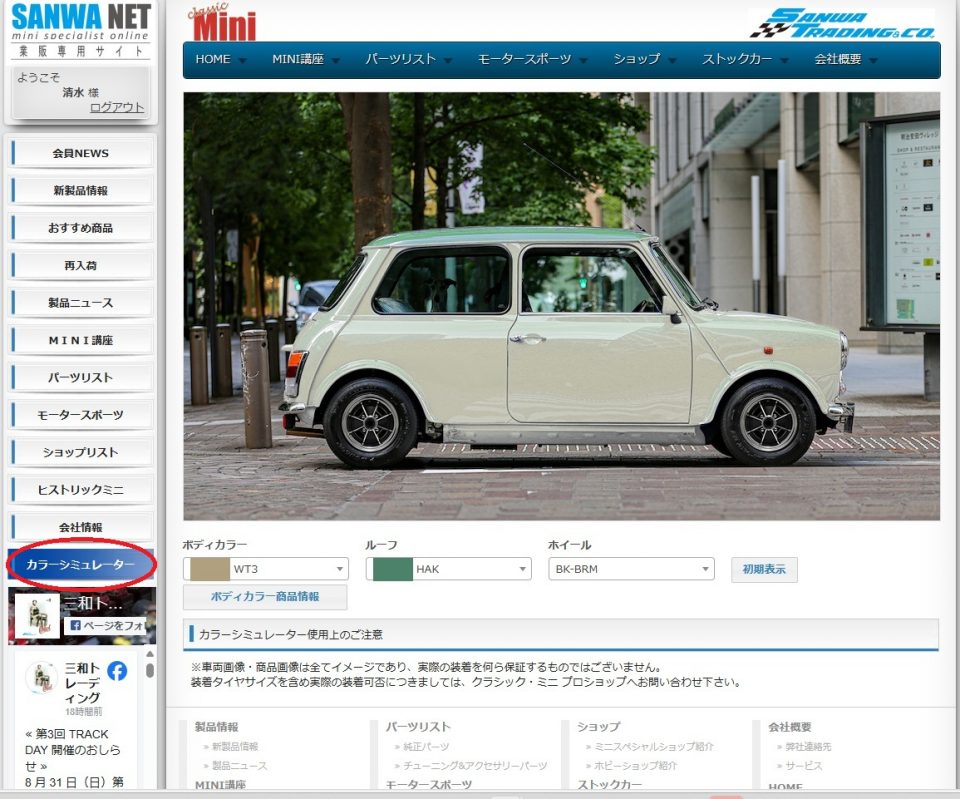Click footer heading ショップ
This screenshot has width=960, height=799.
click(598, 727)
